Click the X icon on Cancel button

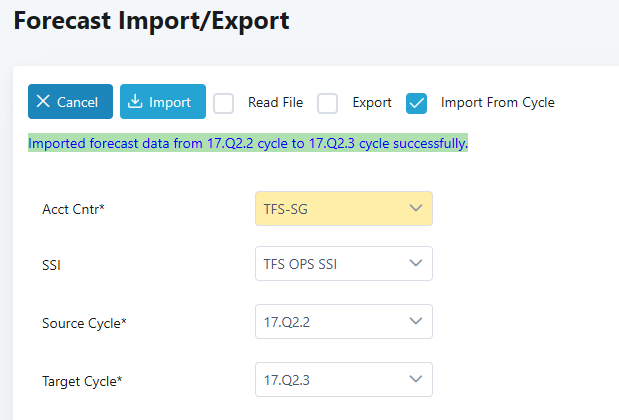43,102
